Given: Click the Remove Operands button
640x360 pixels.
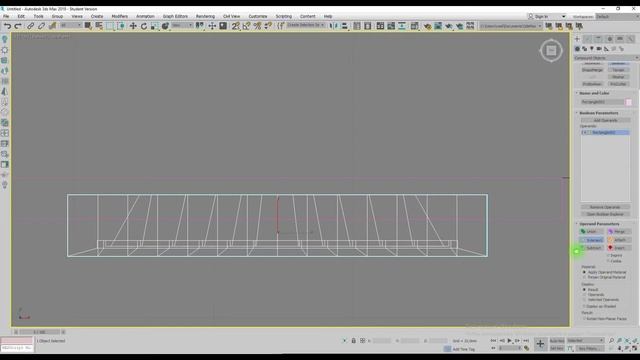Looking at the screenshot, I should pos(605,207).
